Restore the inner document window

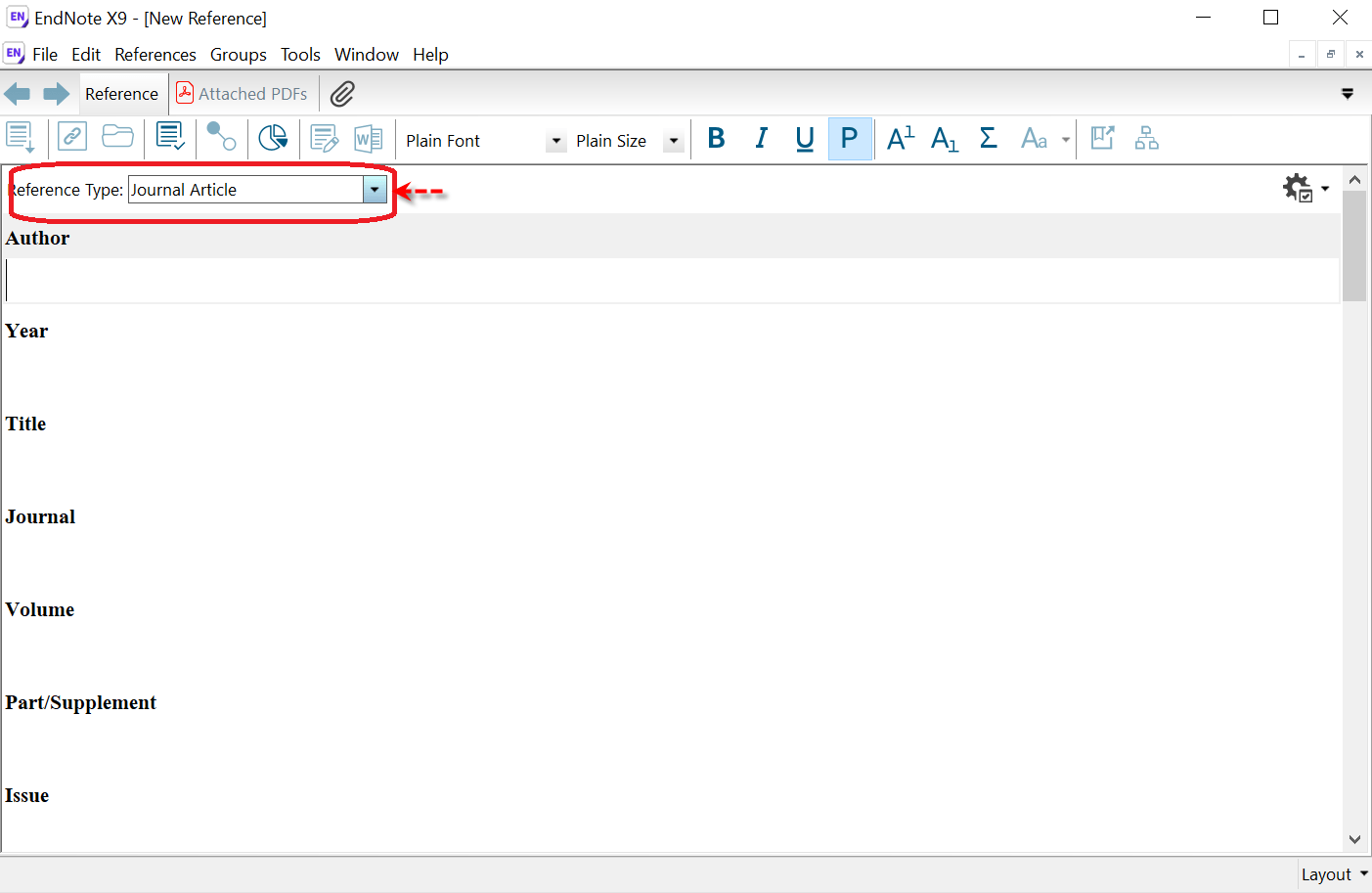click(x=1330, y=55)
